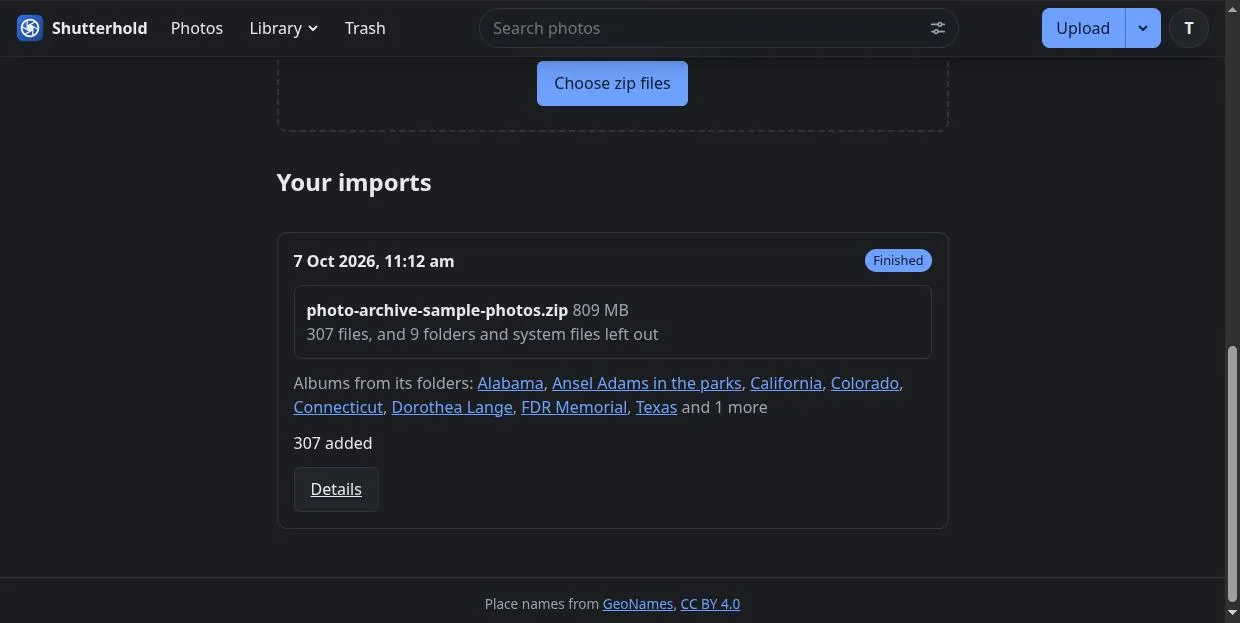The width and height of the screenshot is (1240, 623).
Task: Click the scrollbar up arrow
Action: (x=1232, y=8)
